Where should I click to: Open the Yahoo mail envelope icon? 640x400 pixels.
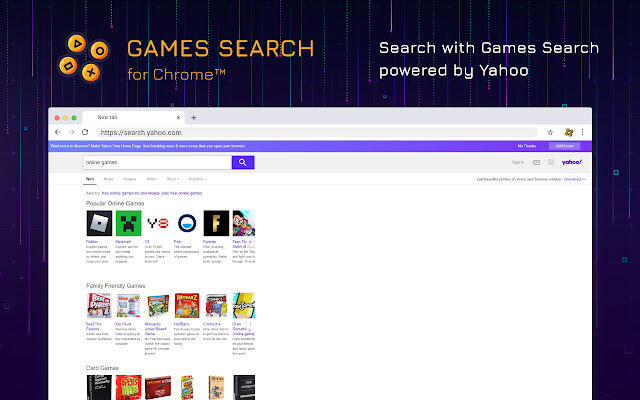point(536,162)
